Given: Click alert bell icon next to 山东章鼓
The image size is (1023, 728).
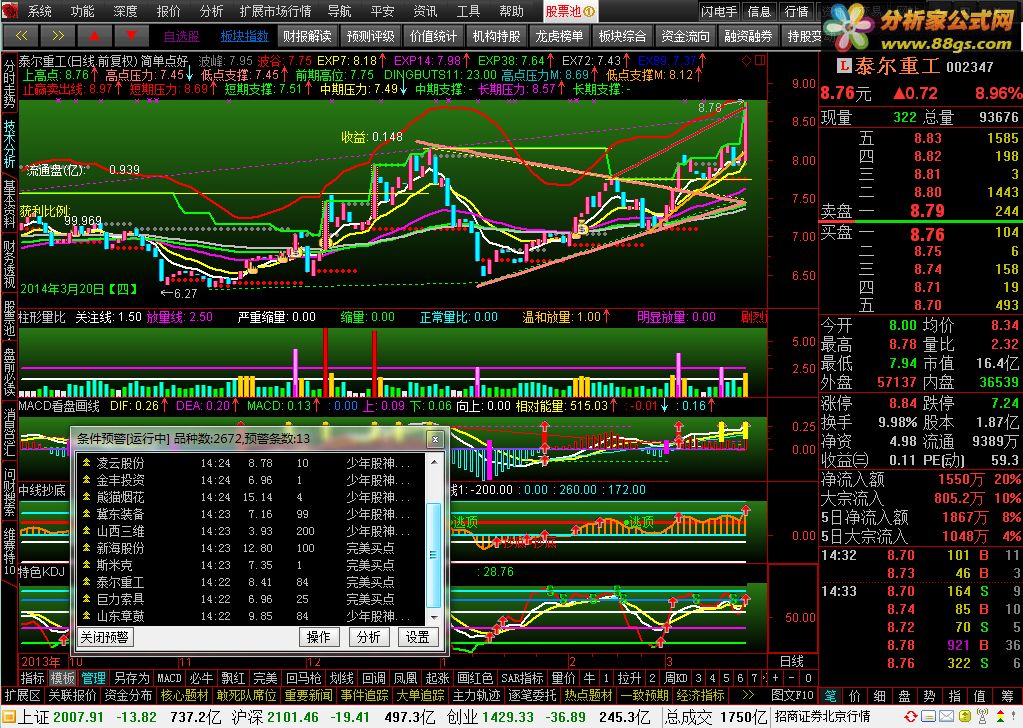Looking at the screenshot, I should click(x=86, y=615).
